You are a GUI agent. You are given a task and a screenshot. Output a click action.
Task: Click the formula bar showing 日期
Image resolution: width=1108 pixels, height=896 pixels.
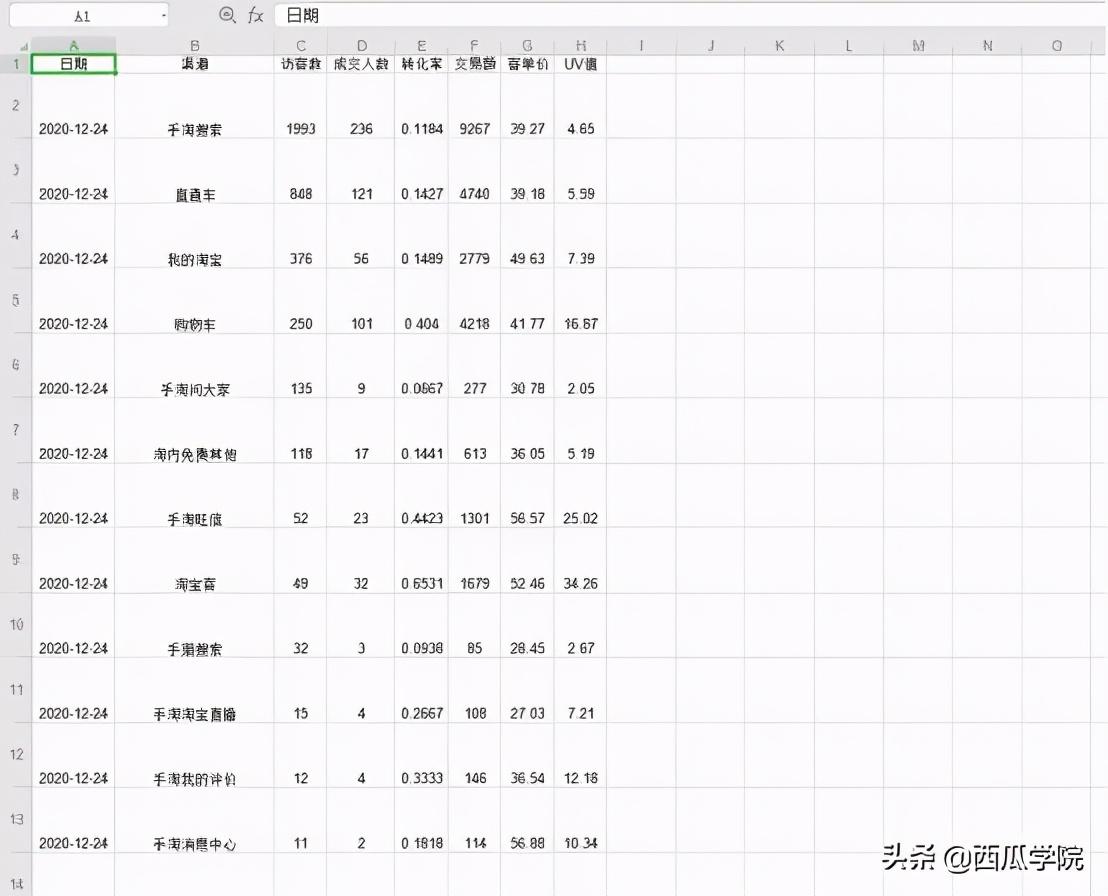(689, 15)
